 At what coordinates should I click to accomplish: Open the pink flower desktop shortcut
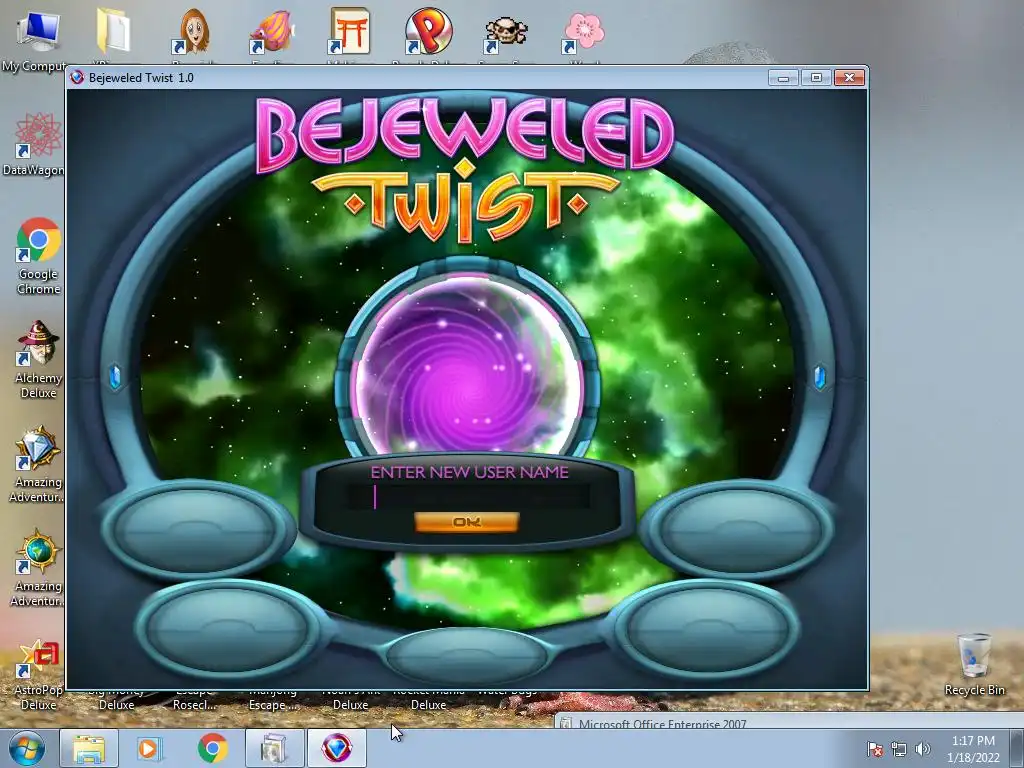583,31
